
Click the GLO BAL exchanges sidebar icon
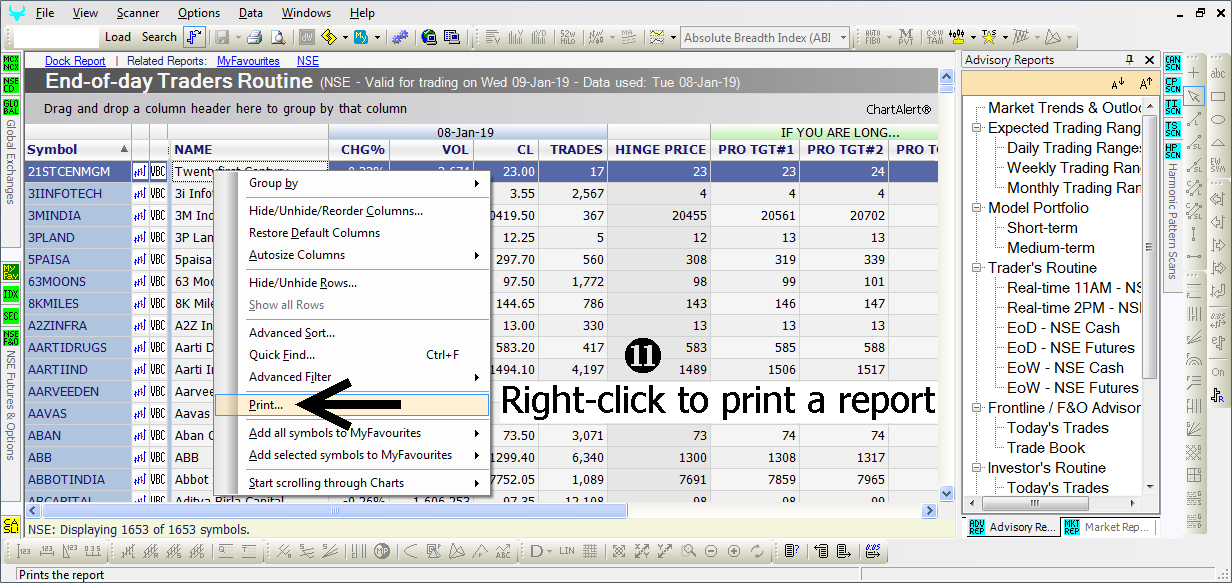[11, 108]
